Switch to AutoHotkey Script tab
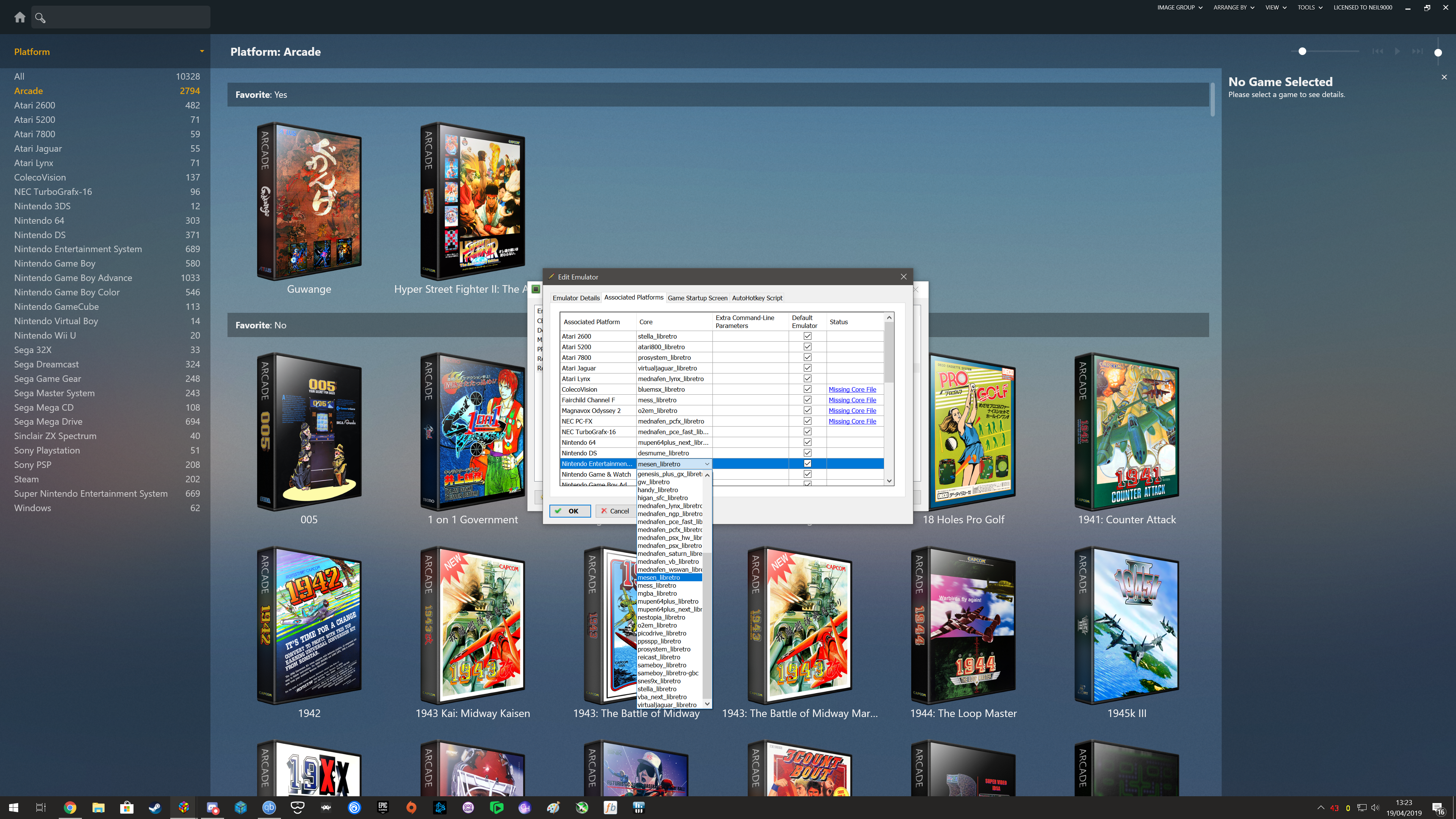The width and height of the screenshot is (1456, 819). (x=758, y=298)
